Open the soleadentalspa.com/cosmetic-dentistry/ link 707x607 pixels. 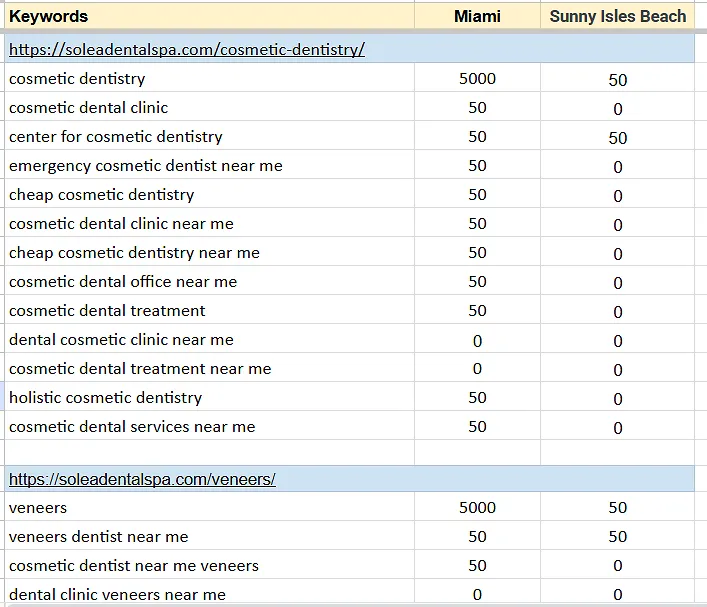187,50
